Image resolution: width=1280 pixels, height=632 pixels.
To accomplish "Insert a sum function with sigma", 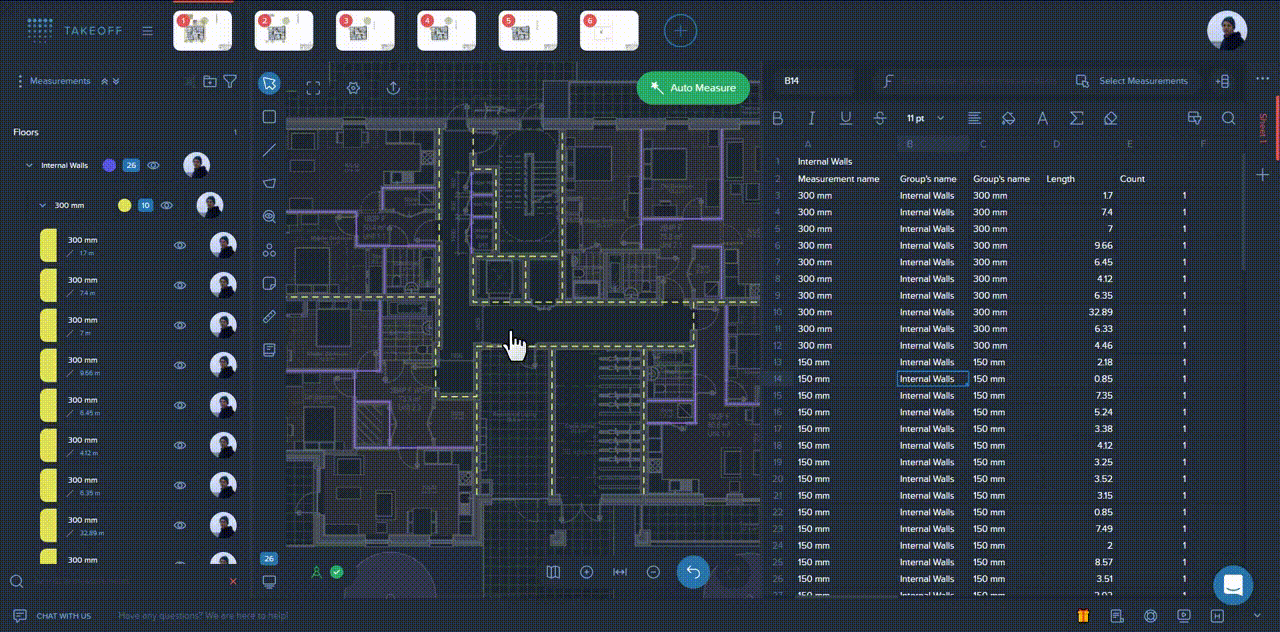I will pyautogui.click(x=1076, y=118).
